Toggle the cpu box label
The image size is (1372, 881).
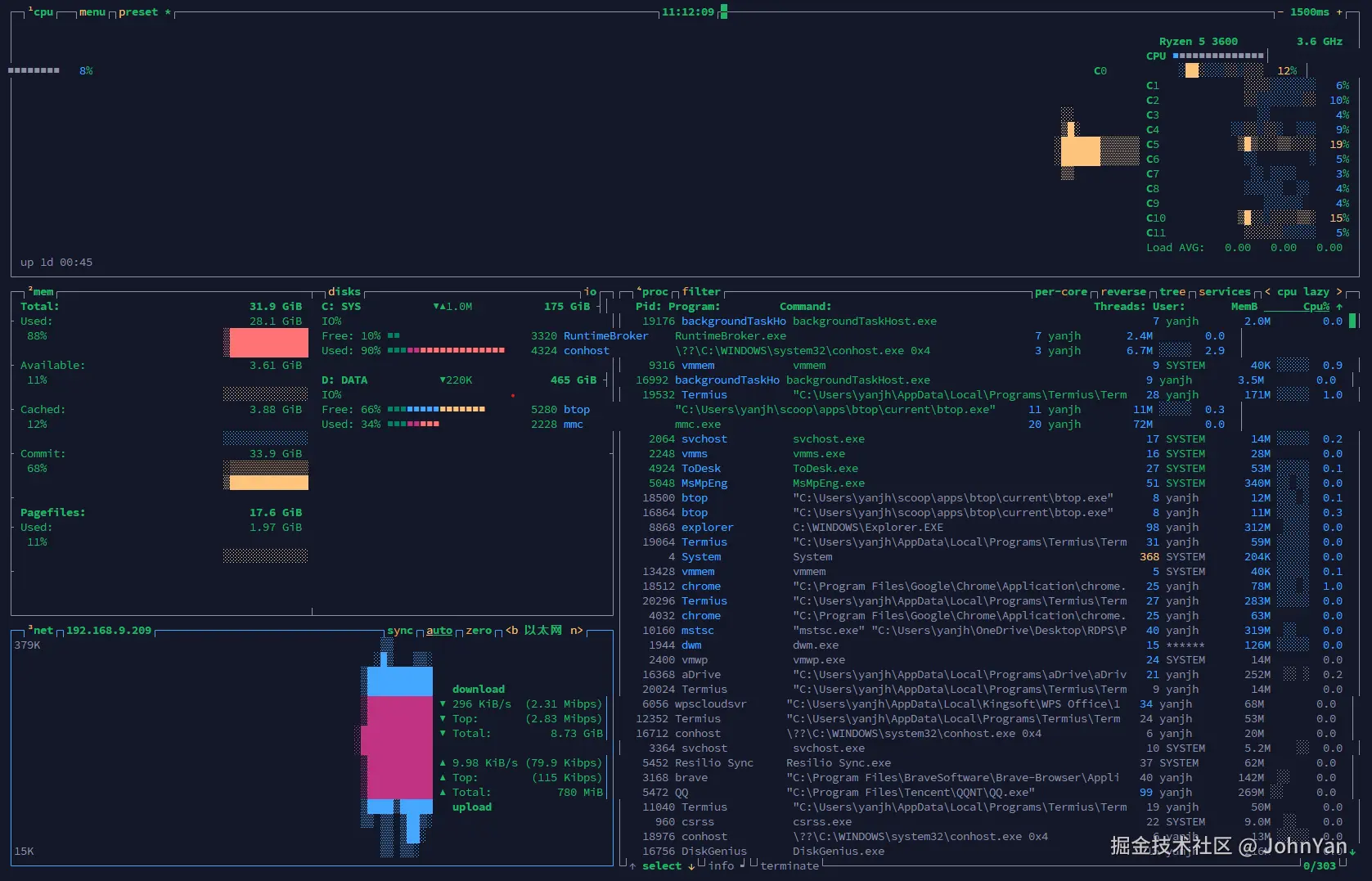click(41, 12)
